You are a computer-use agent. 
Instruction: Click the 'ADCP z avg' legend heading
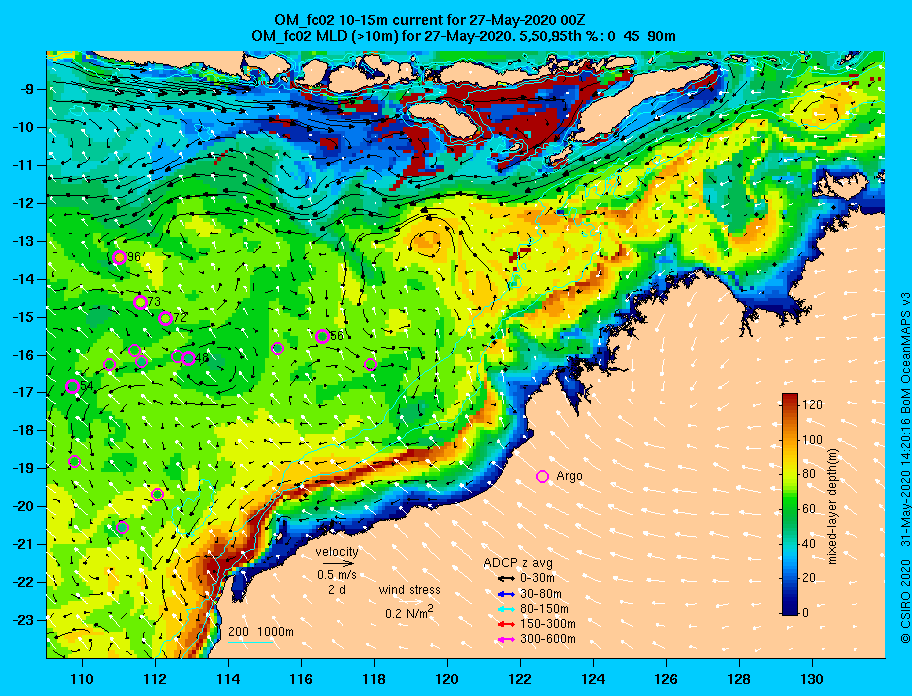(x=518, y=563)
